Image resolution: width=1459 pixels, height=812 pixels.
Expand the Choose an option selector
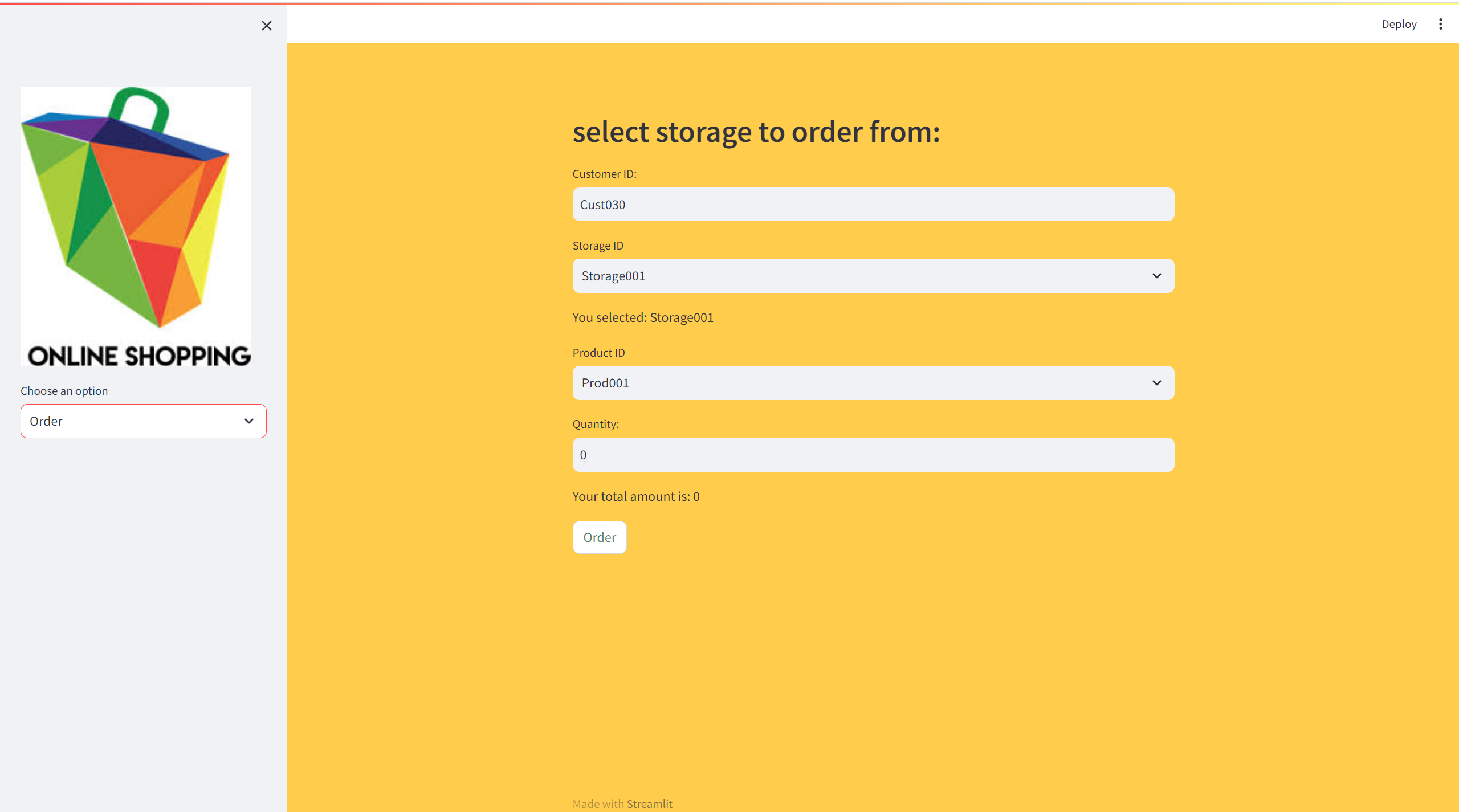coord(131,421)
